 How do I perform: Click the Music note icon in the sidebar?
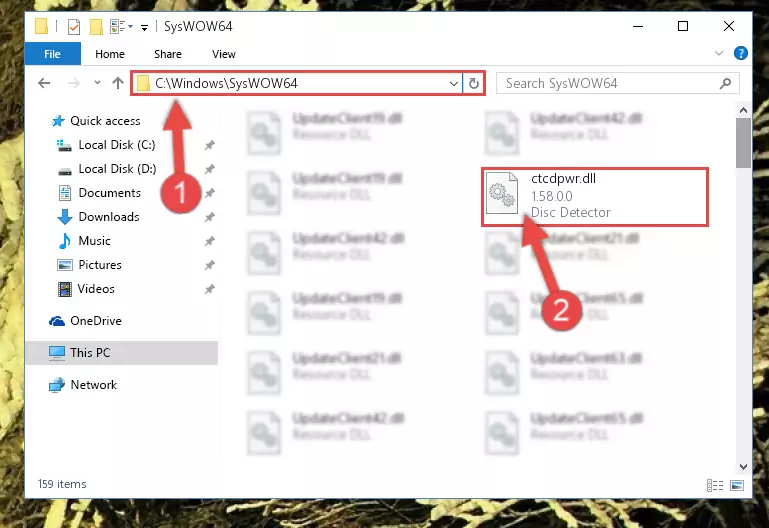[x=65, y=241]
